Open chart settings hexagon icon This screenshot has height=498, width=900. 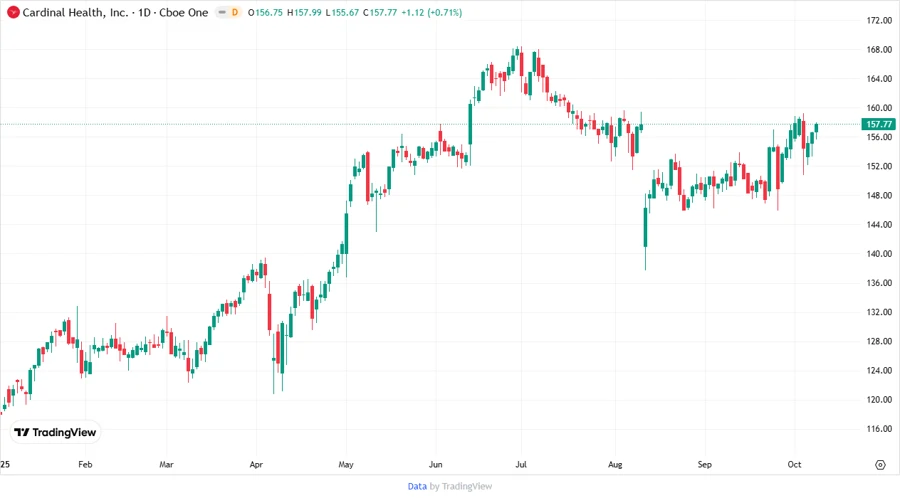[x=880, y=465]
